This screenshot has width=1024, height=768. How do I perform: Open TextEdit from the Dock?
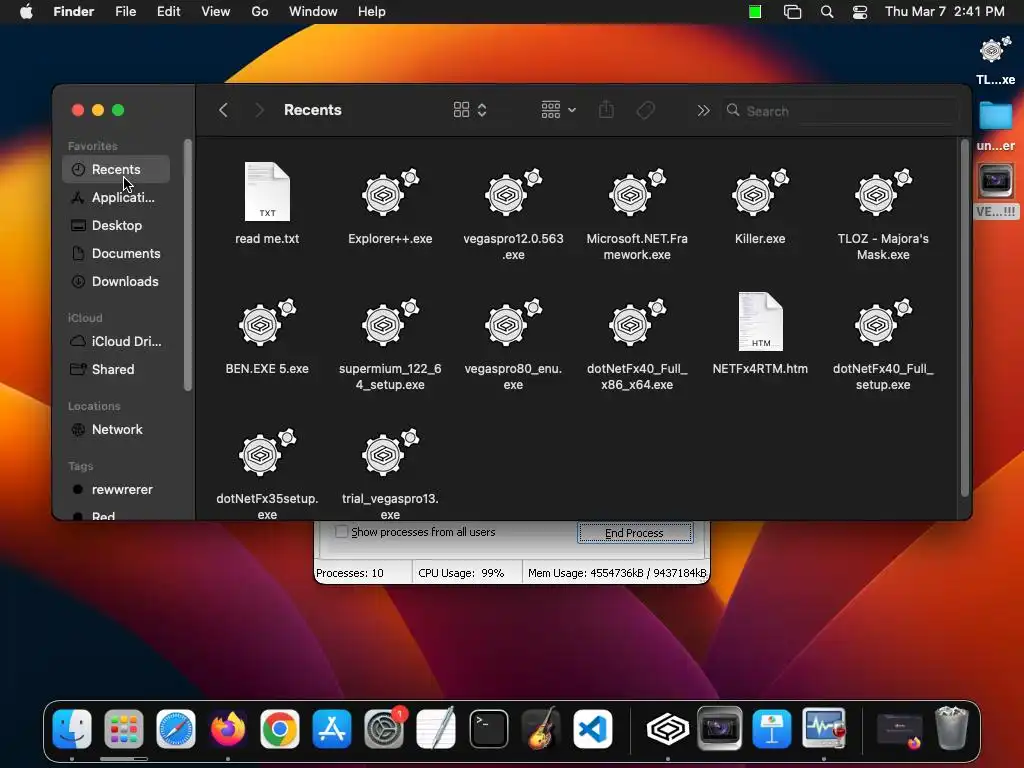(436, 728)
